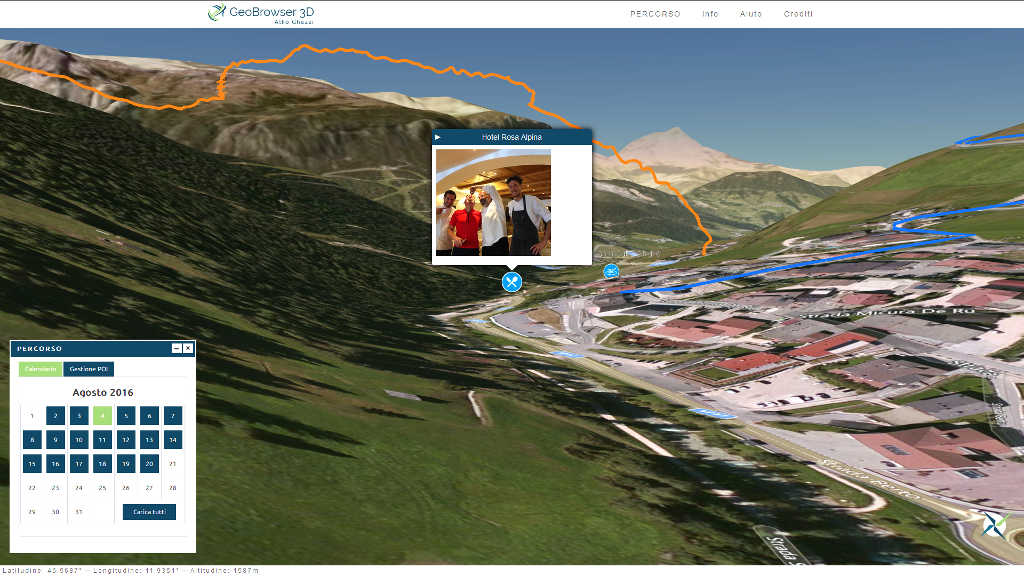Image resolution: width=1024 pixels, height=576 pixels.
Task: Open the Crediti page link
Action: [798, 14]
